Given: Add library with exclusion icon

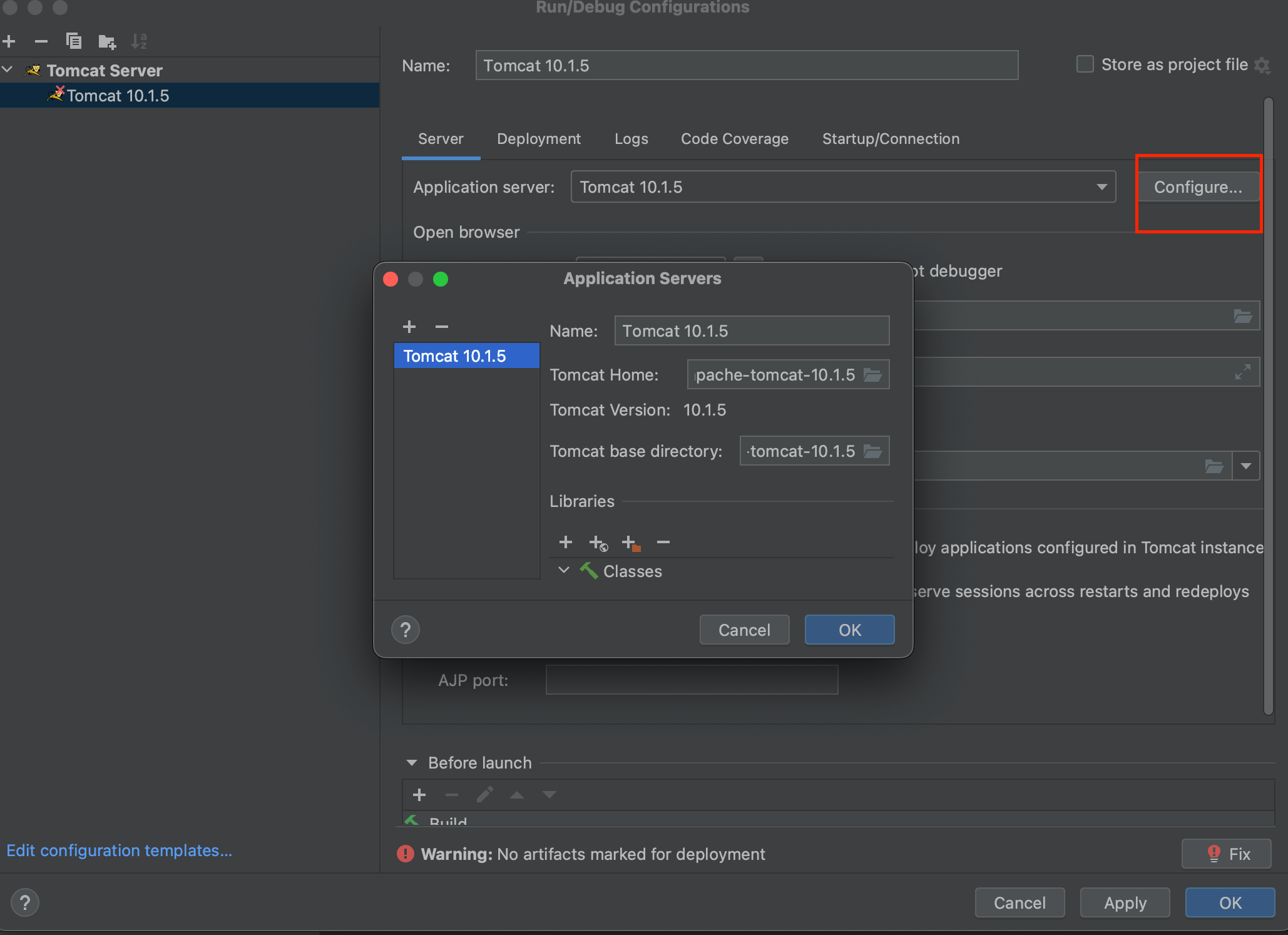Looking at the screenshot, I should pyautogui.click(x=631, y=543).
